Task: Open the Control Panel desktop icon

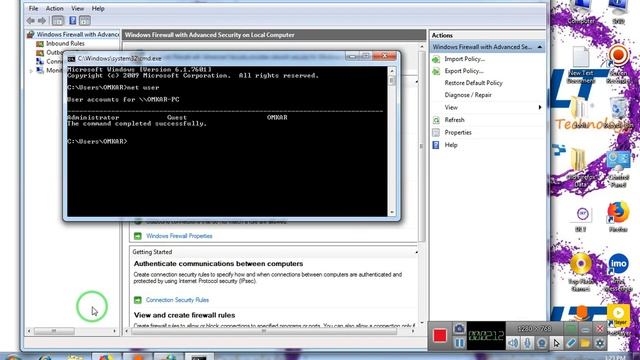Action: tap(618, 170)
